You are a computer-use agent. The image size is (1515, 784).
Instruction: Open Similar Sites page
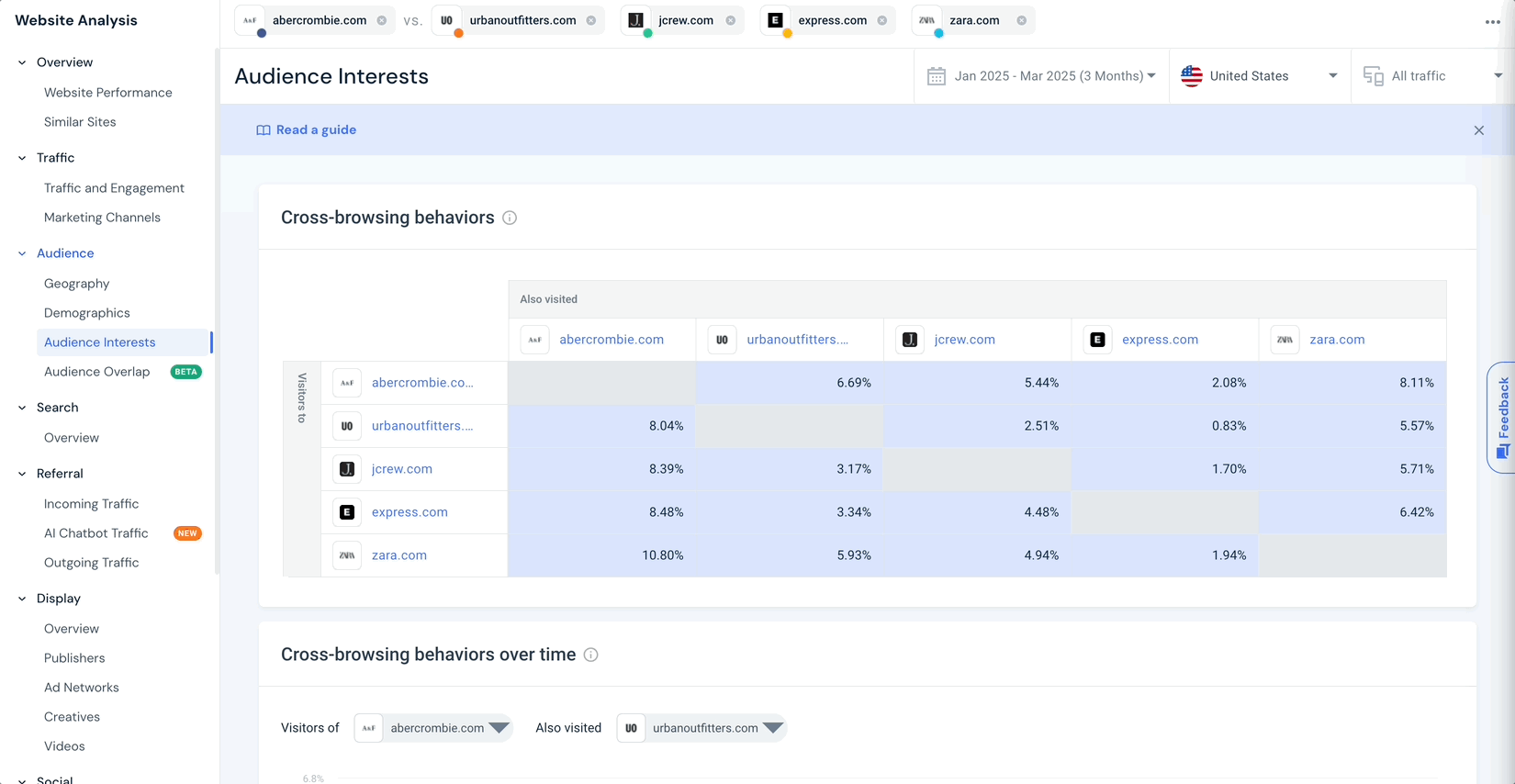pos(80,122)
